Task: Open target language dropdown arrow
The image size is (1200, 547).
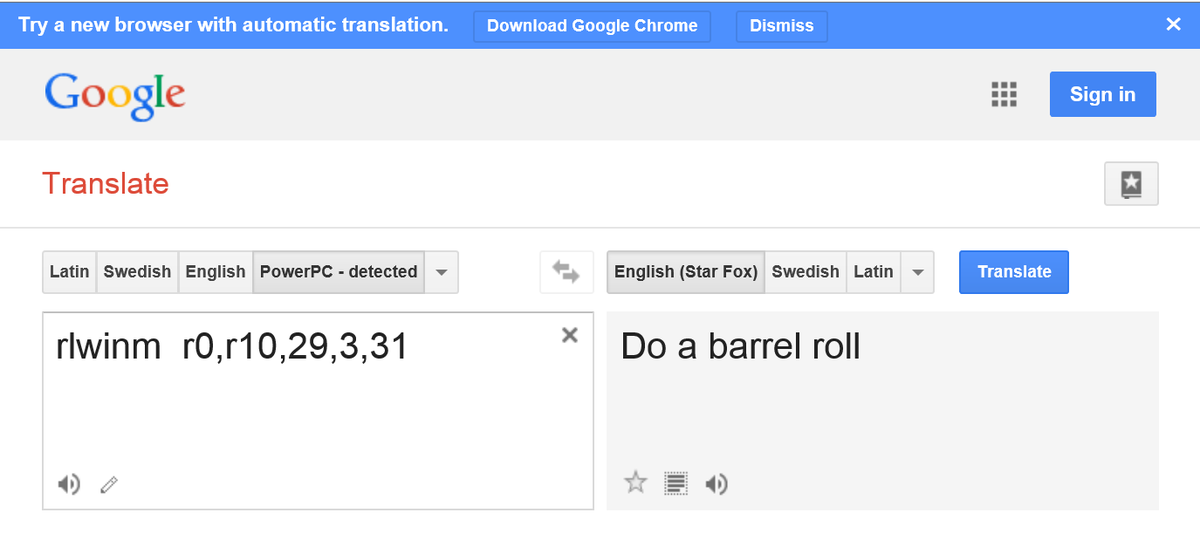Action: 917,272
